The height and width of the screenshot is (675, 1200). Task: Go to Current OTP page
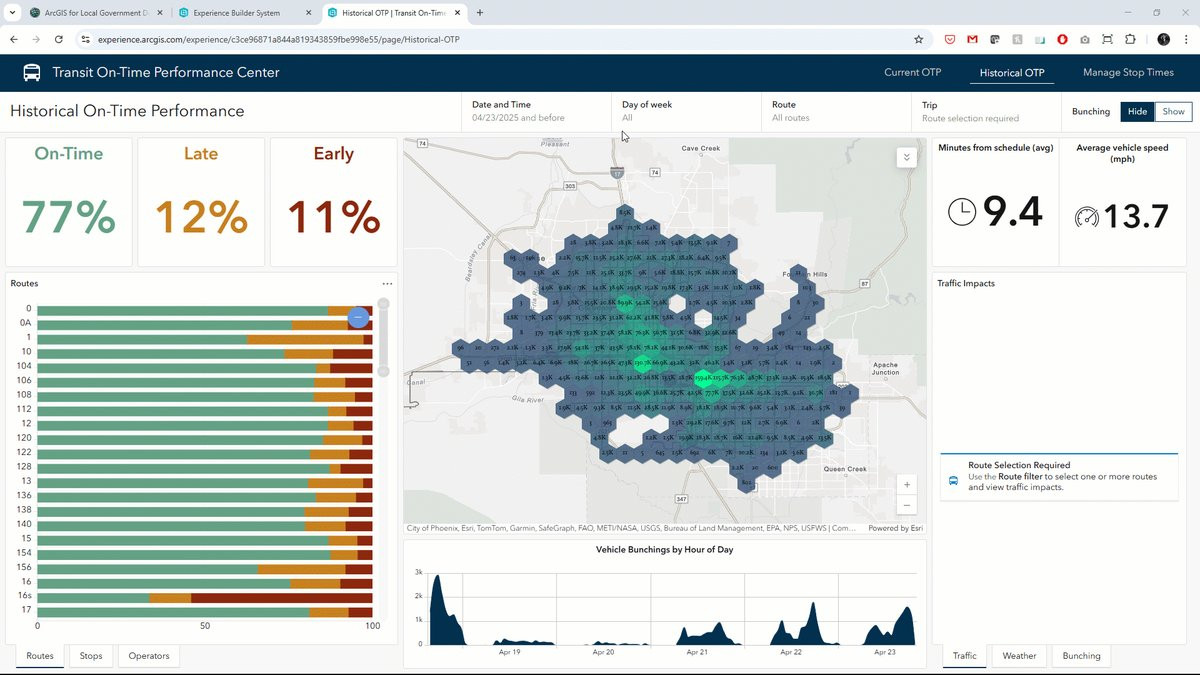coord(912,73)
